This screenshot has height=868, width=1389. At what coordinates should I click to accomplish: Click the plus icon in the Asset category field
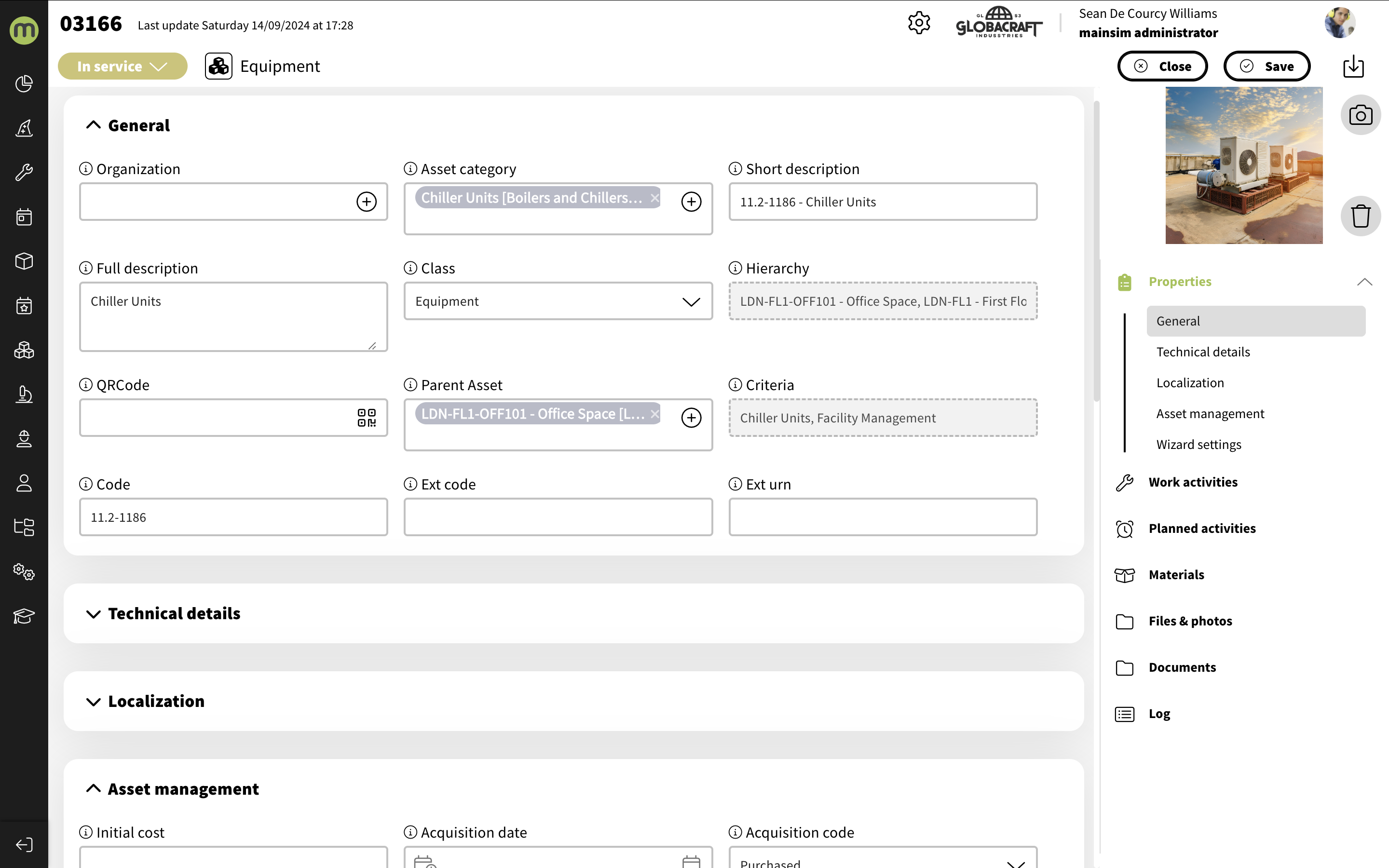pos(691,202)
